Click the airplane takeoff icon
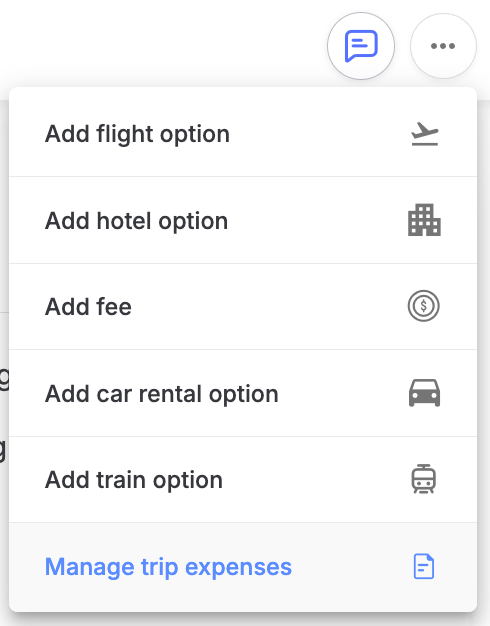This screenshot has height=626, width=490. (425, 134)
